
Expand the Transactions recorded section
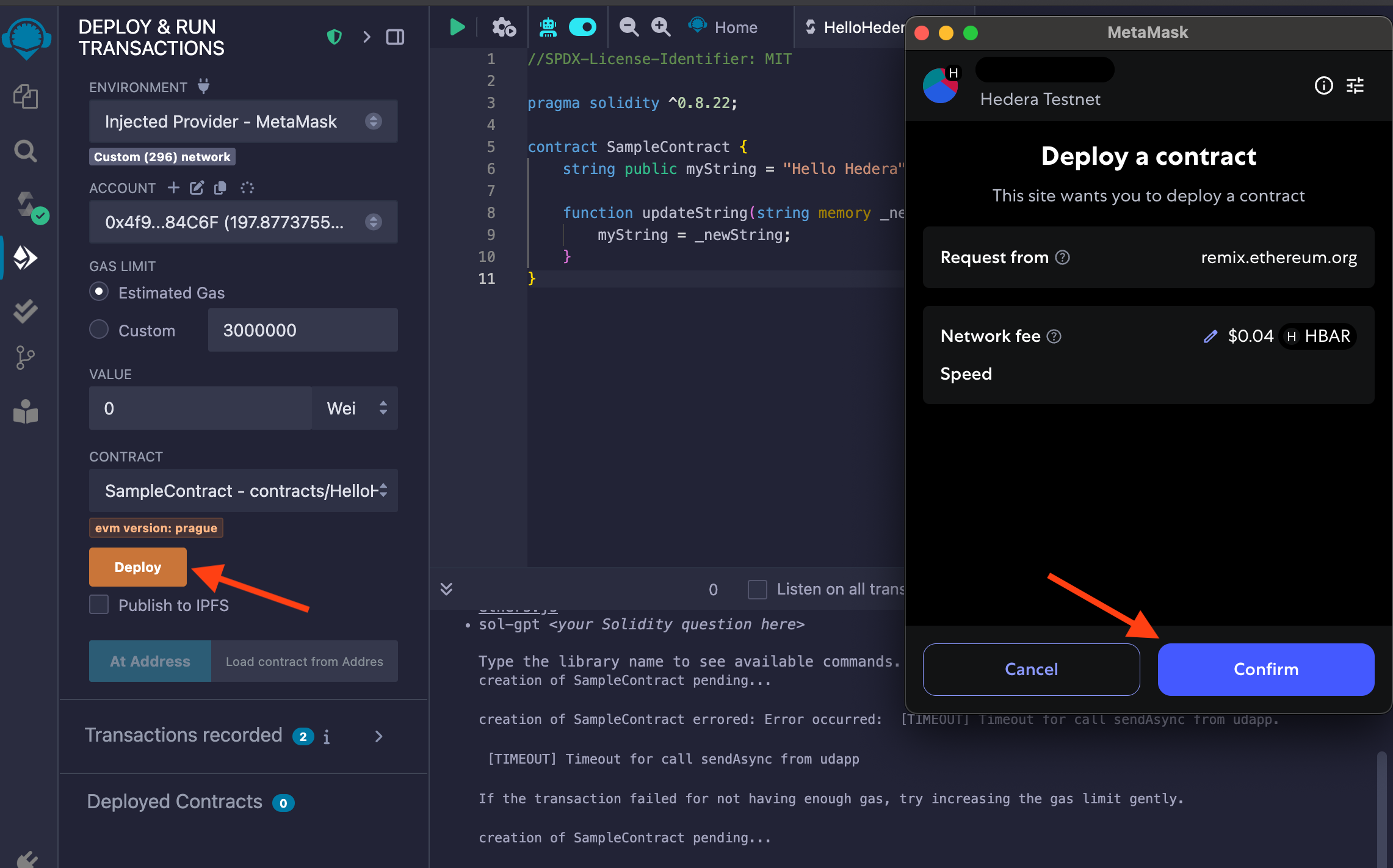[378, 736]
